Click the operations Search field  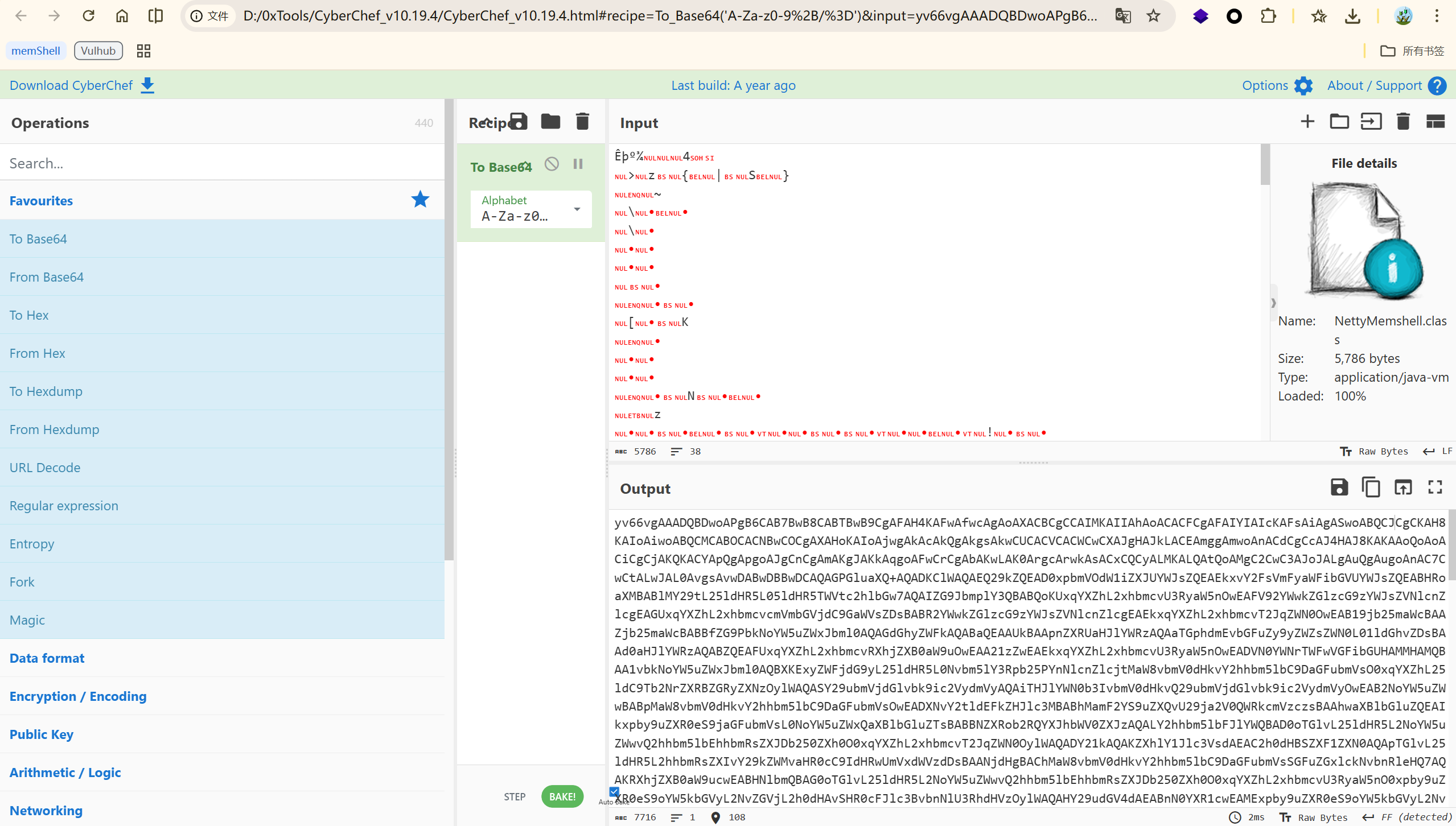[x=222, y=163]
